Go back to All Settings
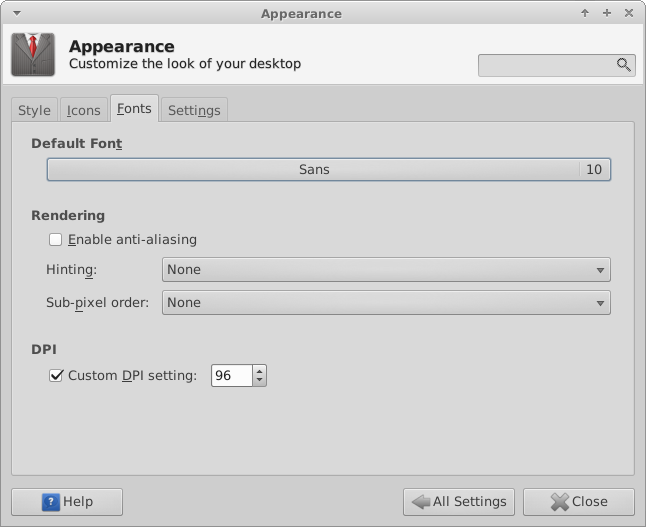The height and width of the screenshot is (527, 646). [459, 502]
